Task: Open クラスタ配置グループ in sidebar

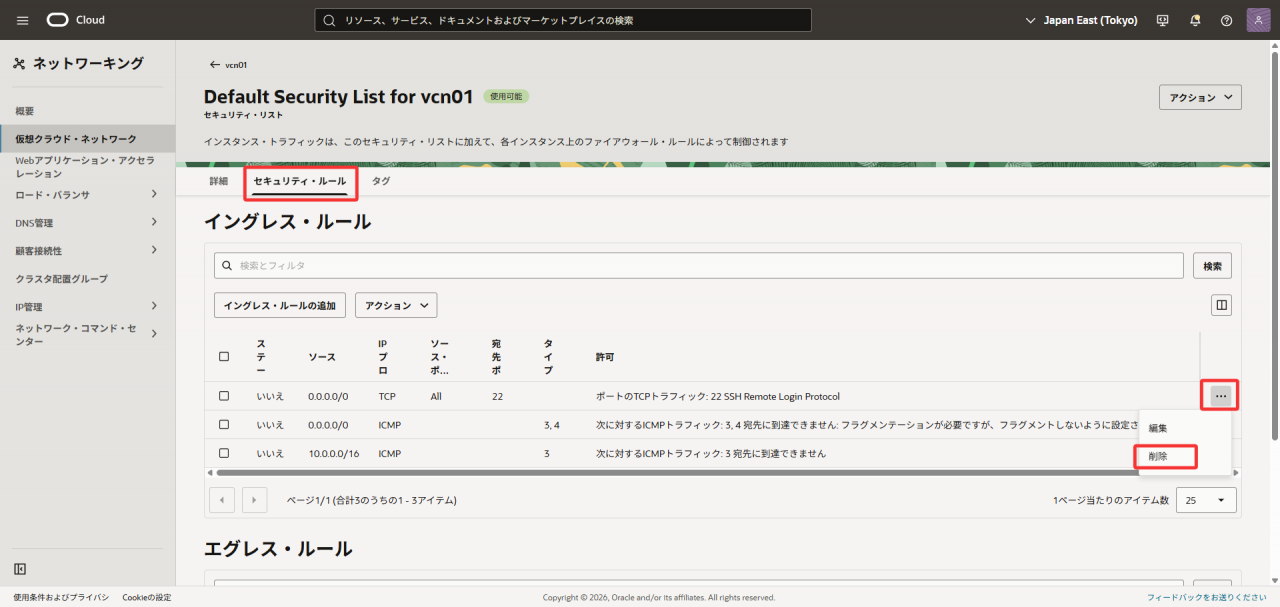Action: (x=62, y=278)
